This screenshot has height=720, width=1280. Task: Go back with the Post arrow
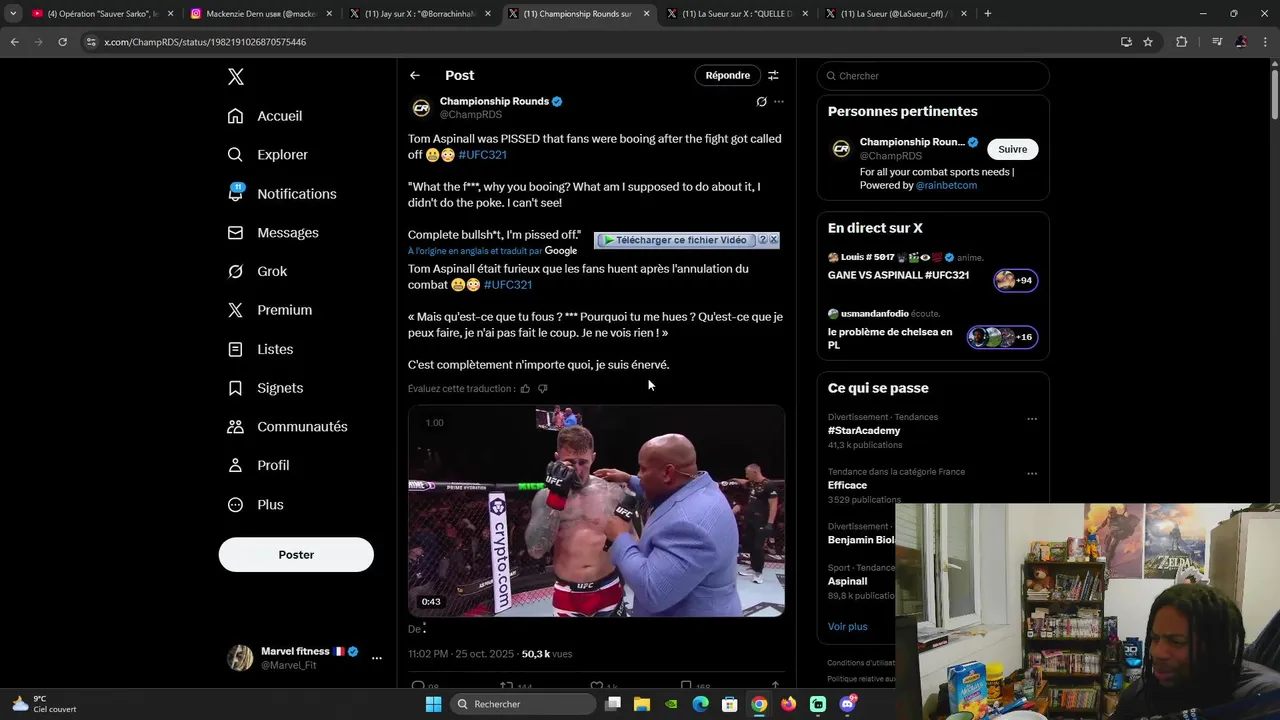coord(414,75)
